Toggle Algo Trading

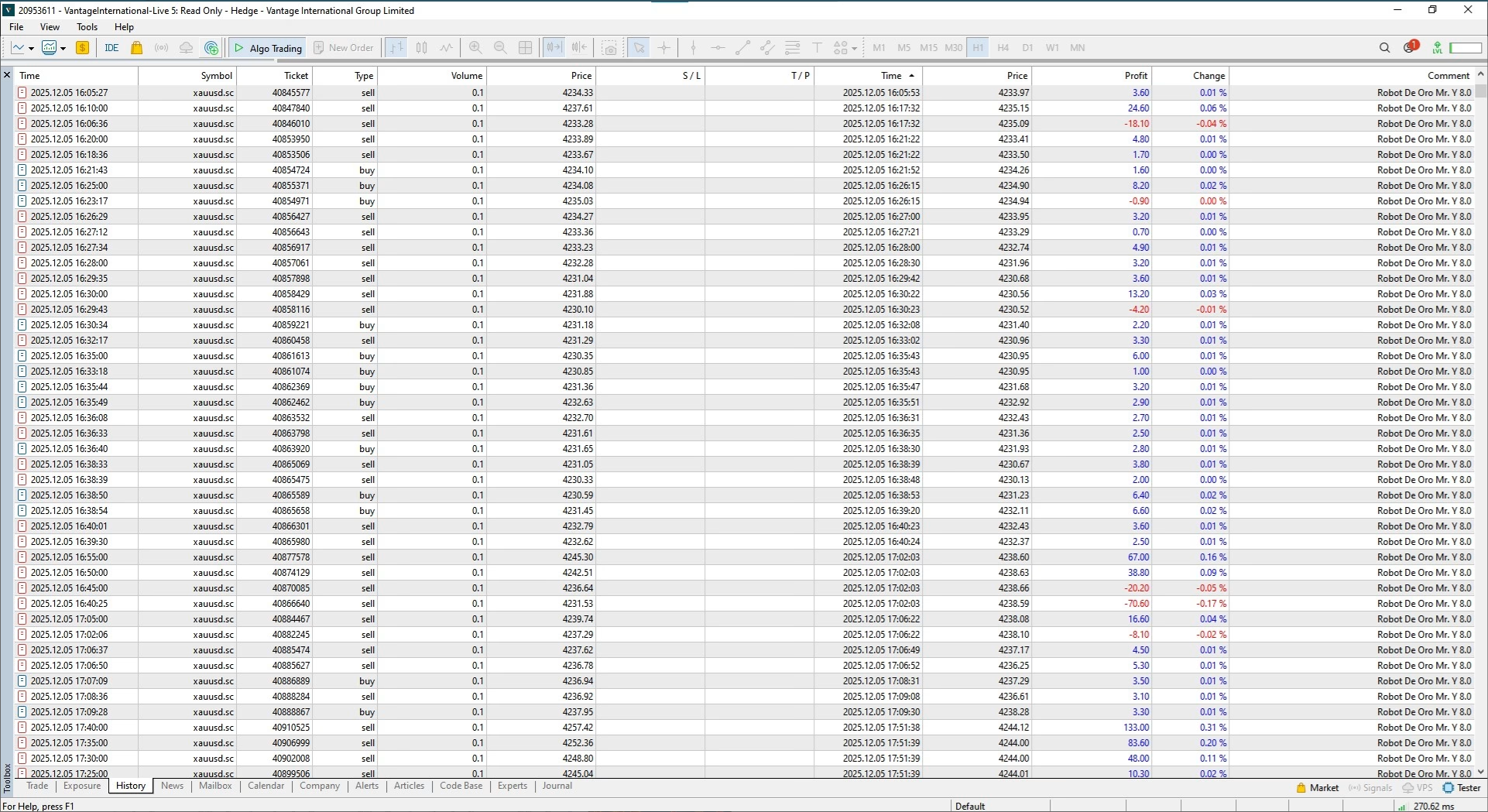click(268, 48)
